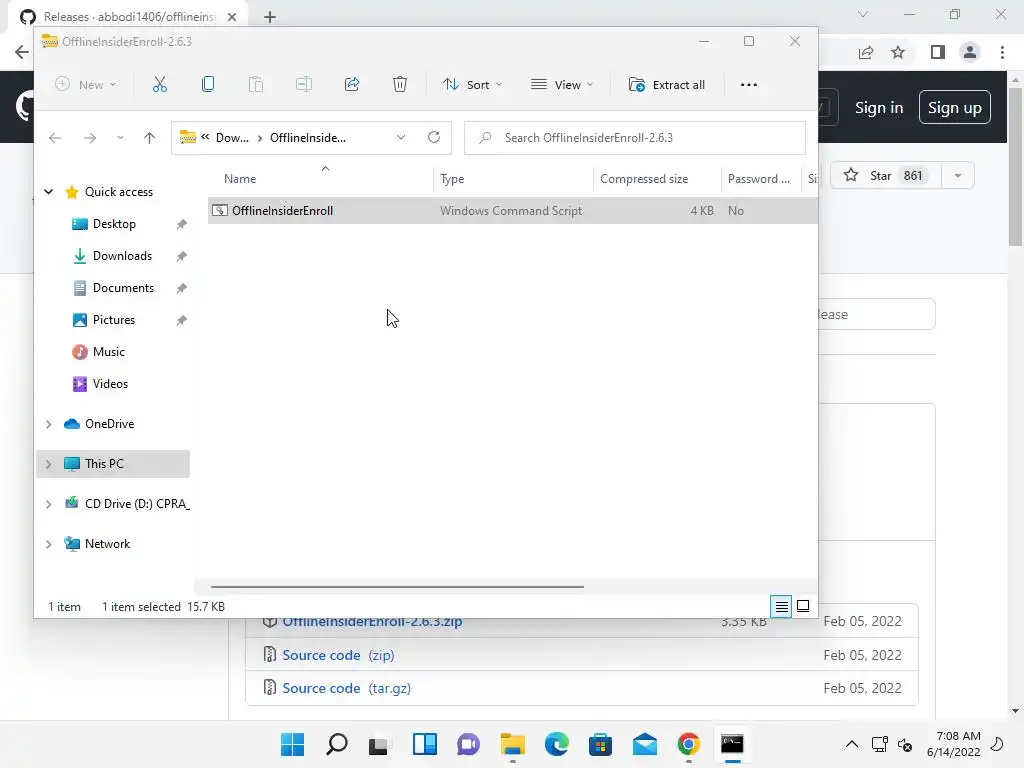The height and width of the screenshot is (768, 1024).
Task: Open taskbar Search
Action: pos(337,744)
